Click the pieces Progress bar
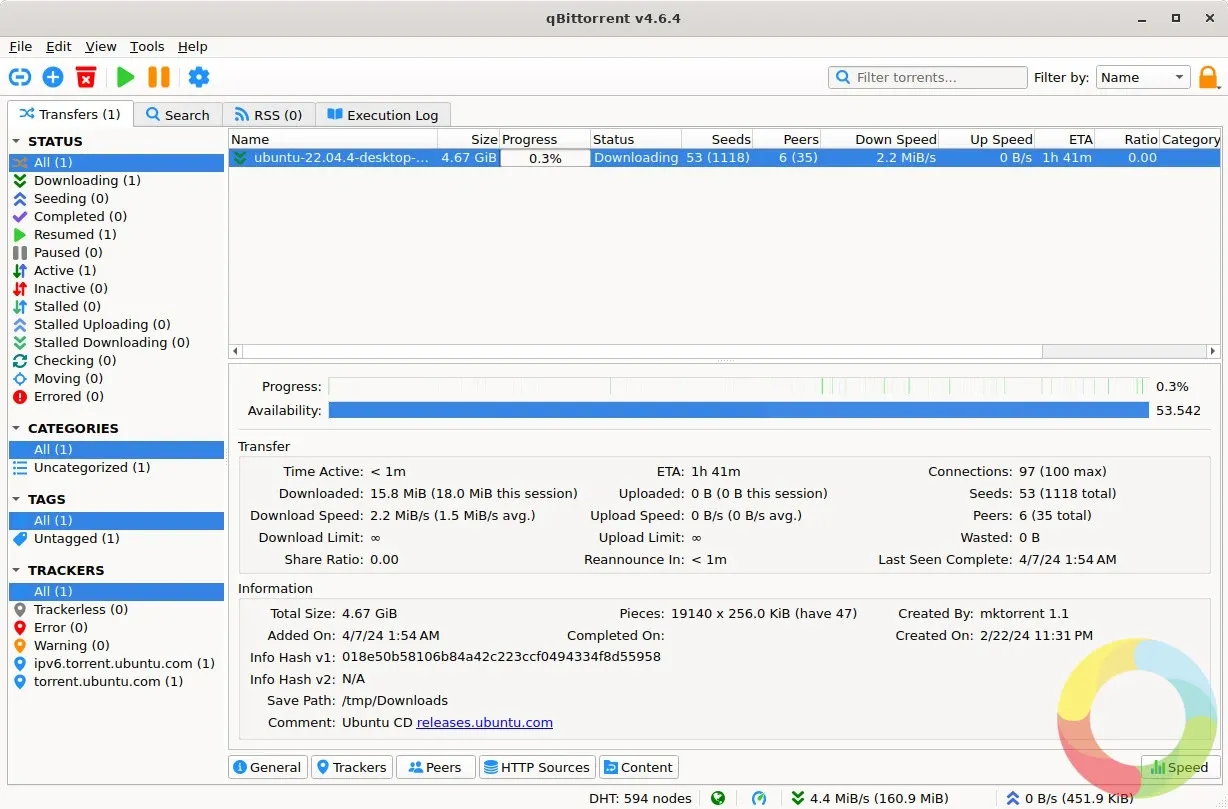Viewport: 1228px width, 809px height. click(738, 386)
